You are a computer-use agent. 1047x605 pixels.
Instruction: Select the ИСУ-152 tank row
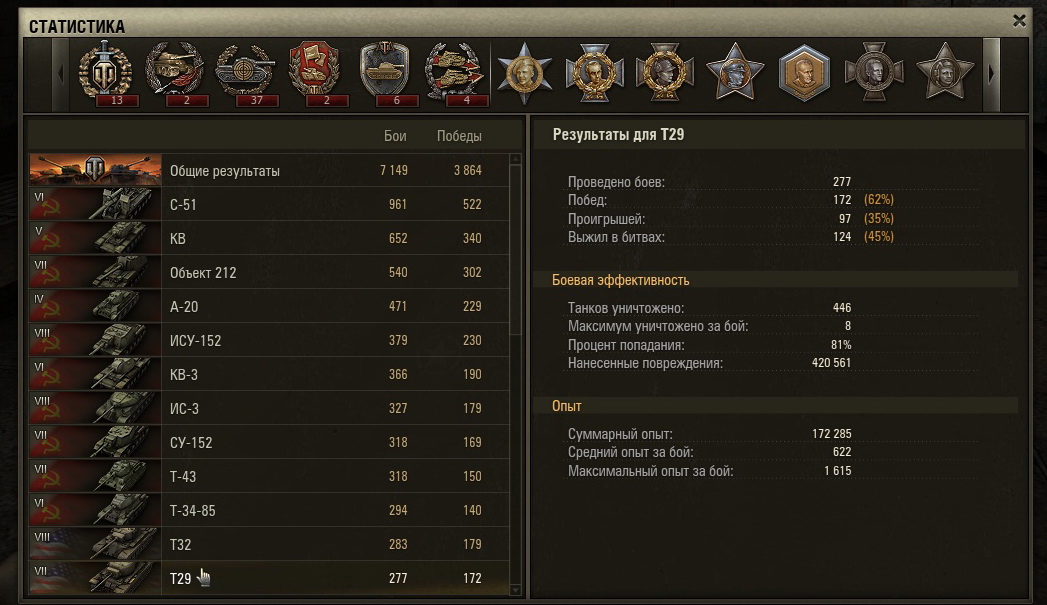pos(268,340)
